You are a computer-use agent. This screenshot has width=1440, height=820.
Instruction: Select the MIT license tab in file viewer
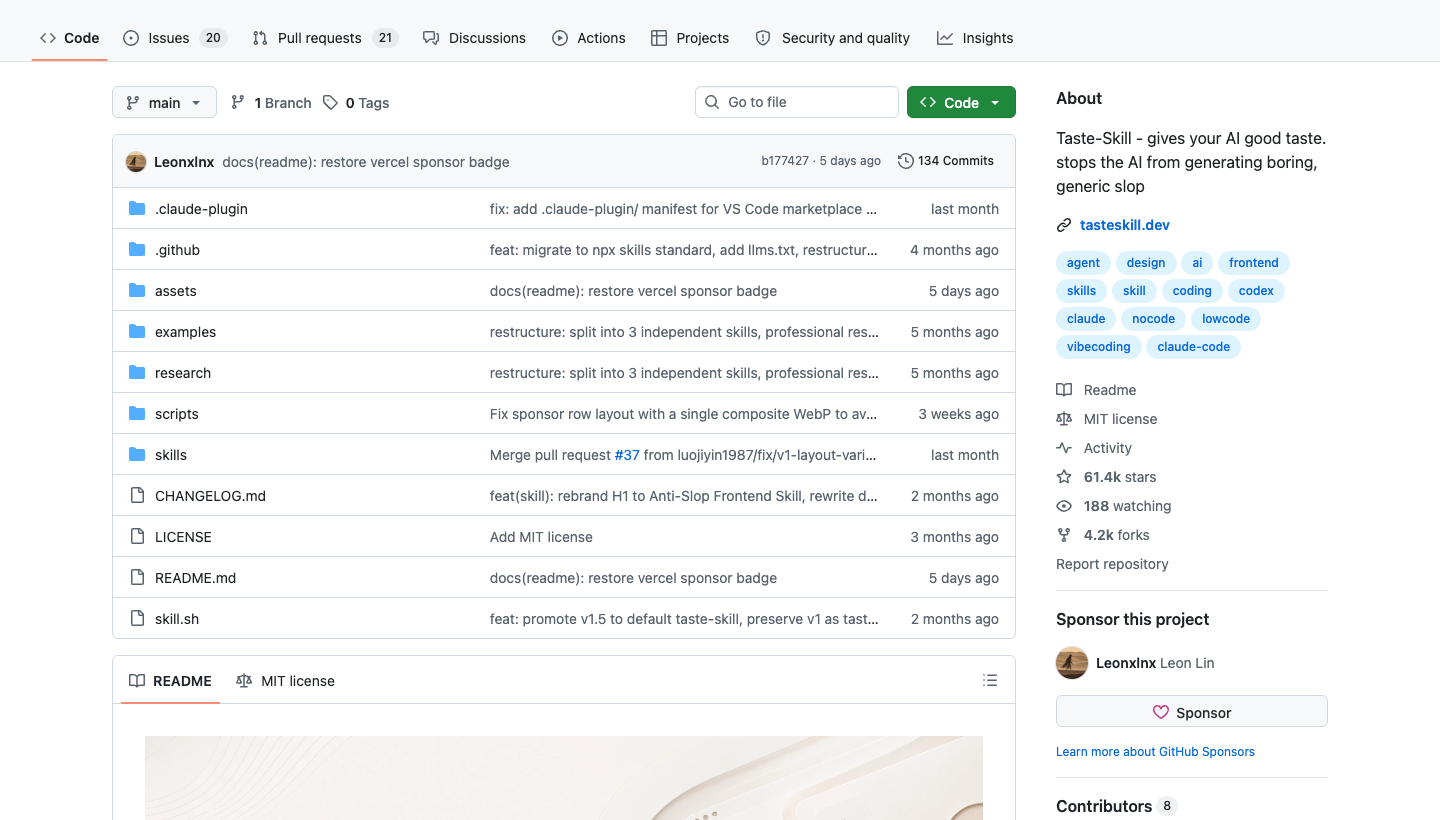285,681
